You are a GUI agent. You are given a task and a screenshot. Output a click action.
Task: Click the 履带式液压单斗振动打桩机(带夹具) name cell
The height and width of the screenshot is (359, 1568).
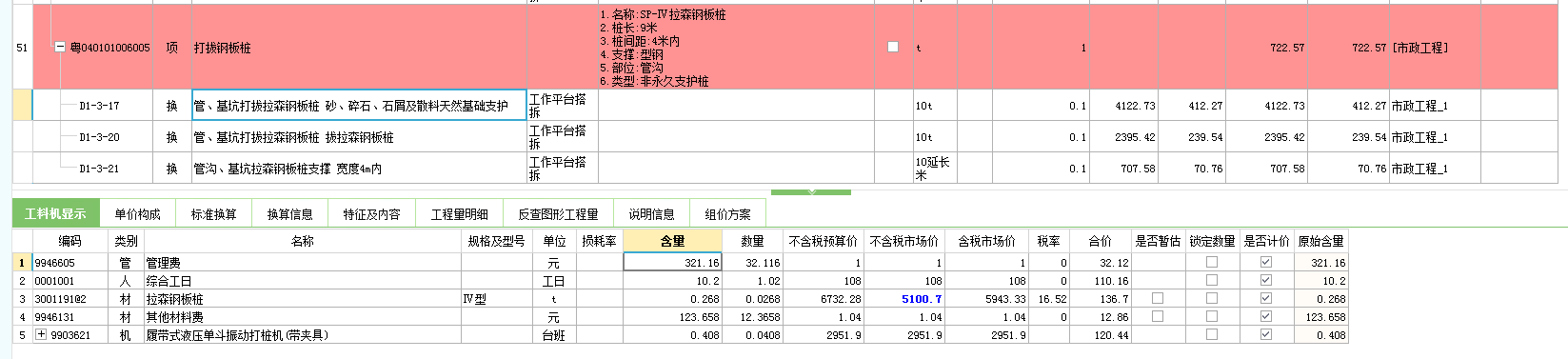click(302, 335)
